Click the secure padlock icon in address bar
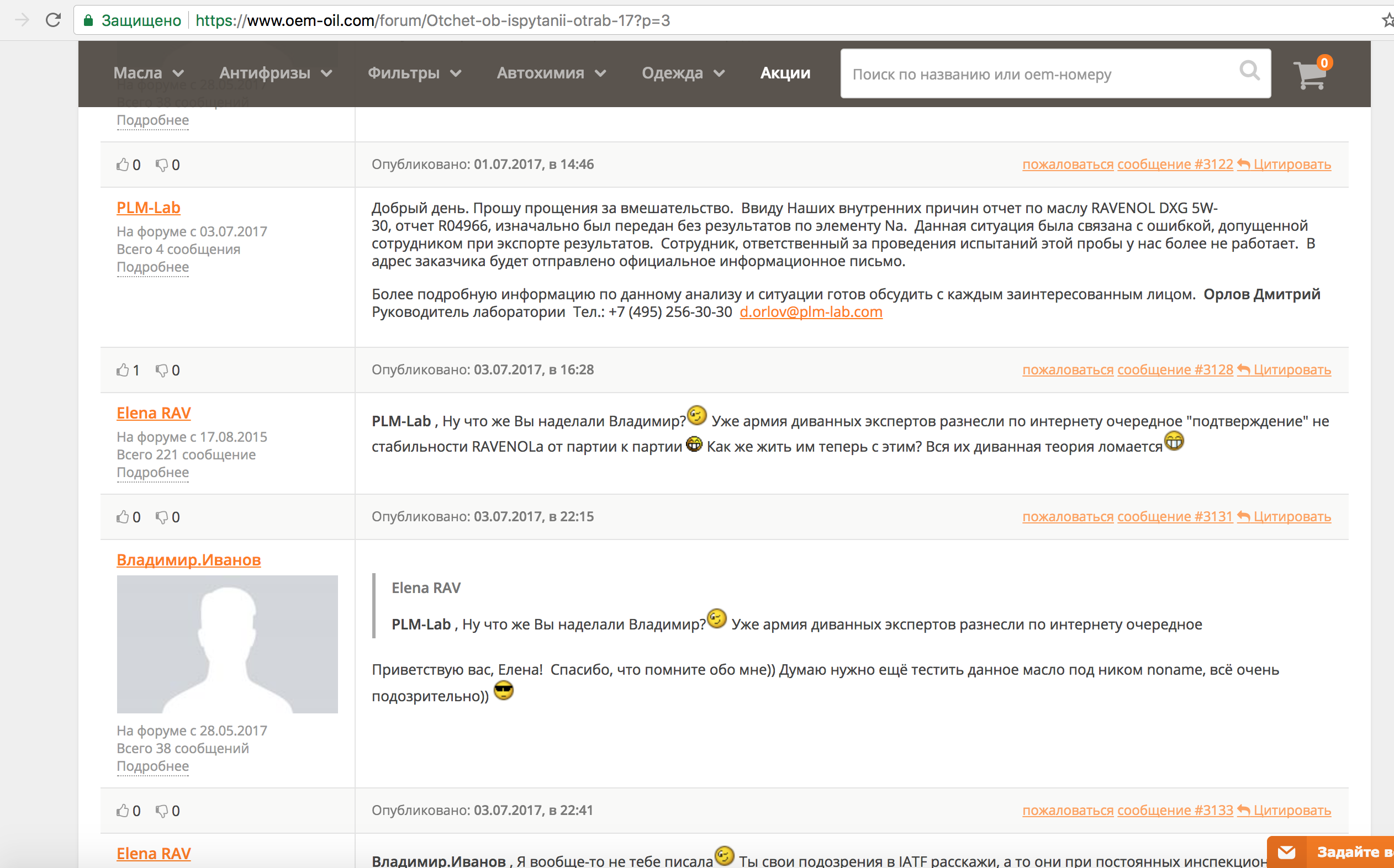The width and height of the screenshot is (1394, 868). click(x=88, y=20)
